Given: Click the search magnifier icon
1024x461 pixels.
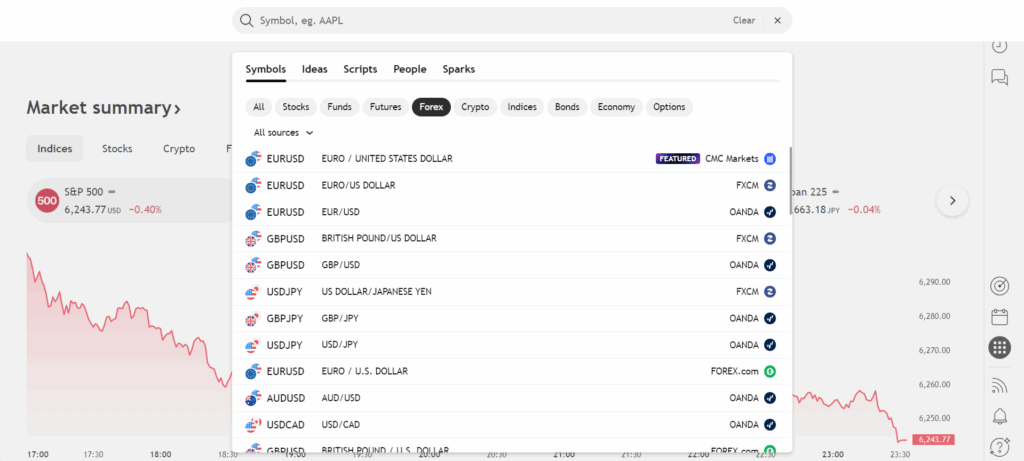Looking at the screenshot, I should click(x=246, y=20).
